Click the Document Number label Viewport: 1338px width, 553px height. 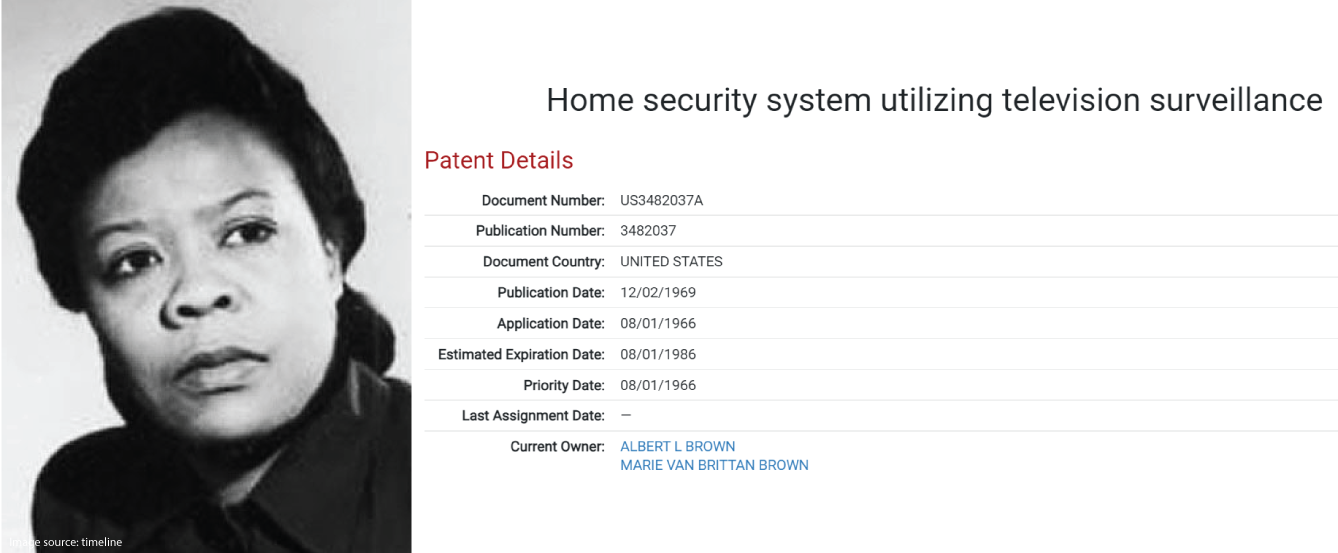(x=543, y=200)
